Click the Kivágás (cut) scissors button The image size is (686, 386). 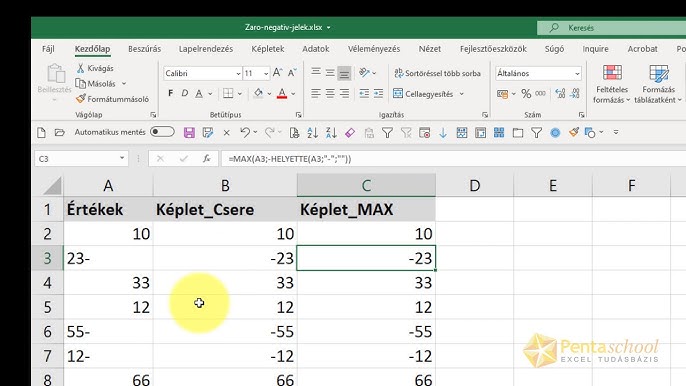(95, 68)
